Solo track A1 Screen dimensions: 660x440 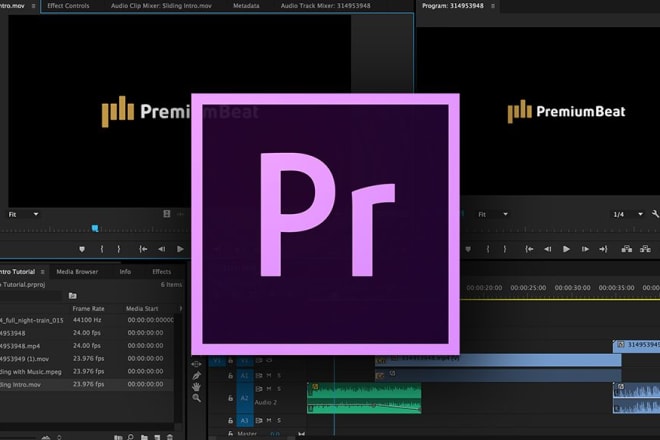tap(279, 375)
